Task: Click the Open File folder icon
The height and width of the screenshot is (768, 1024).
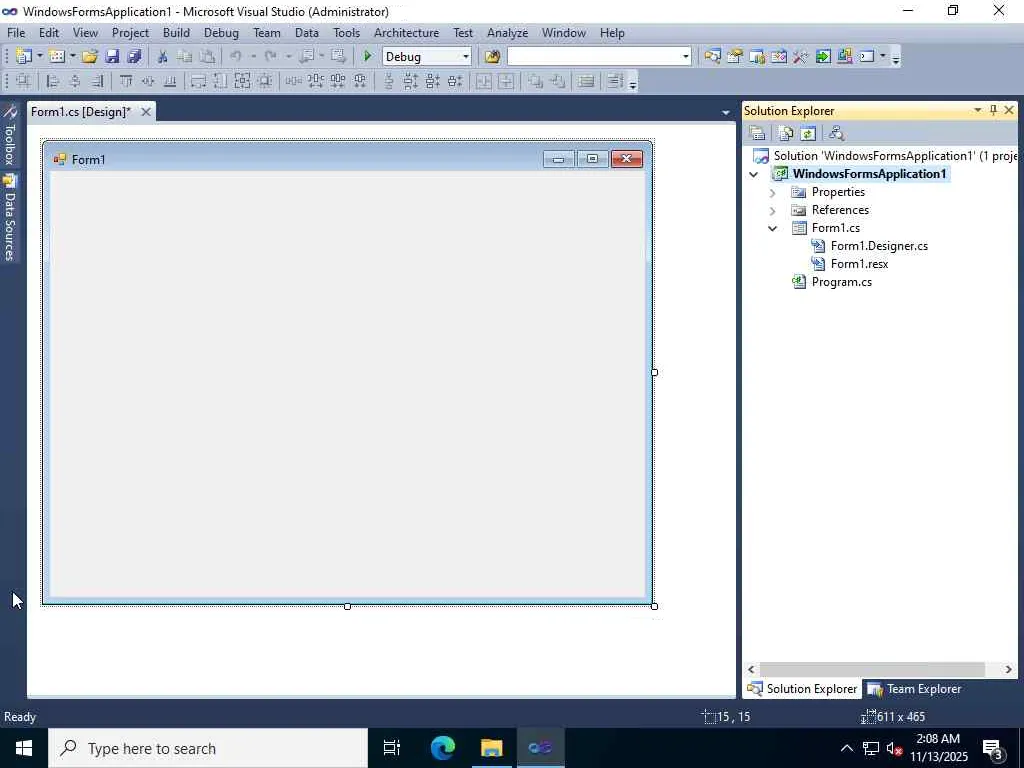Action: [90, 56]
